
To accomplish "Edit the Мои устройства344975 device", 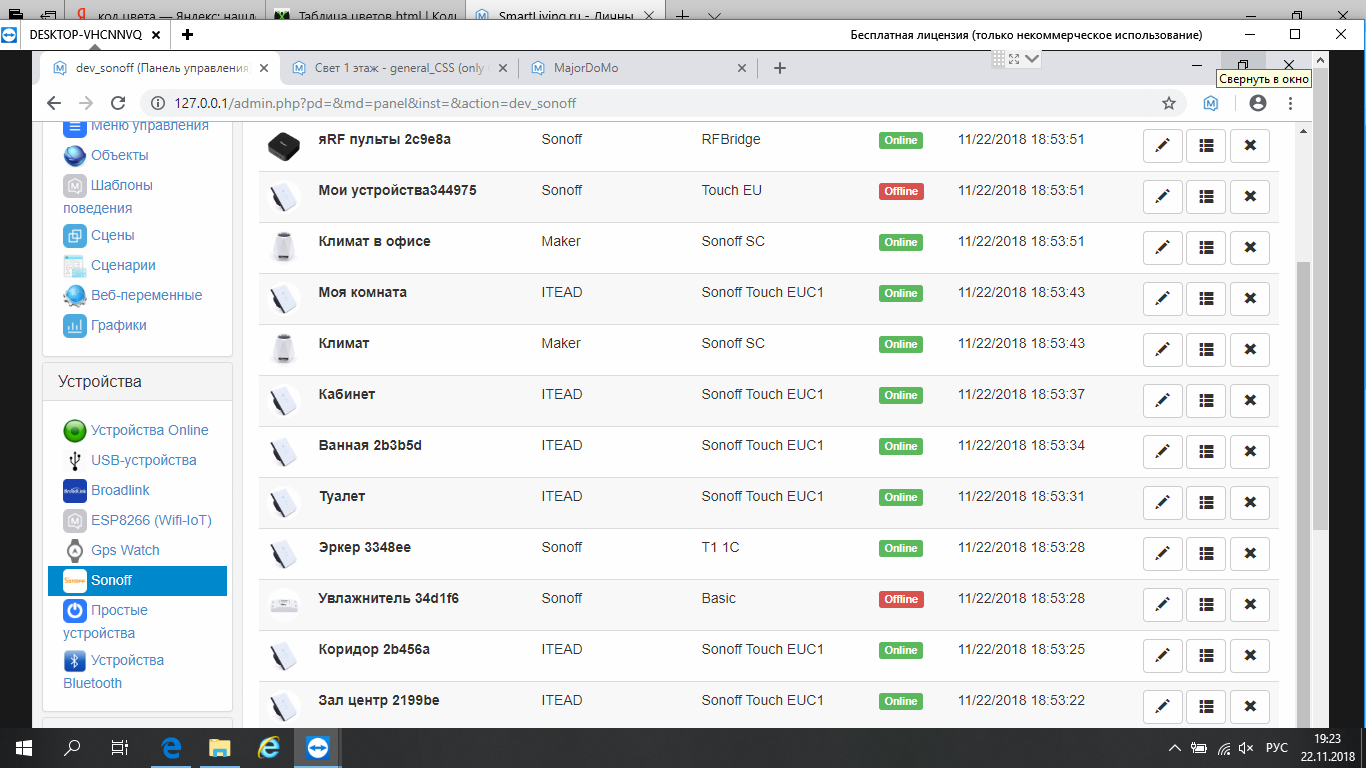I will click(x=1162, y=197).
